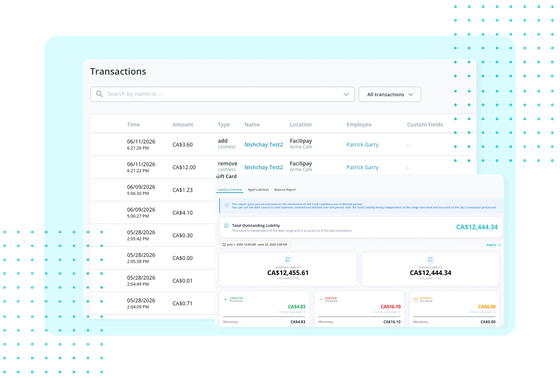Screen dimensions: 560x378
Task: Click the 06/09/2026 5:06:30 PM timestamp
Action: coord(141,190)
